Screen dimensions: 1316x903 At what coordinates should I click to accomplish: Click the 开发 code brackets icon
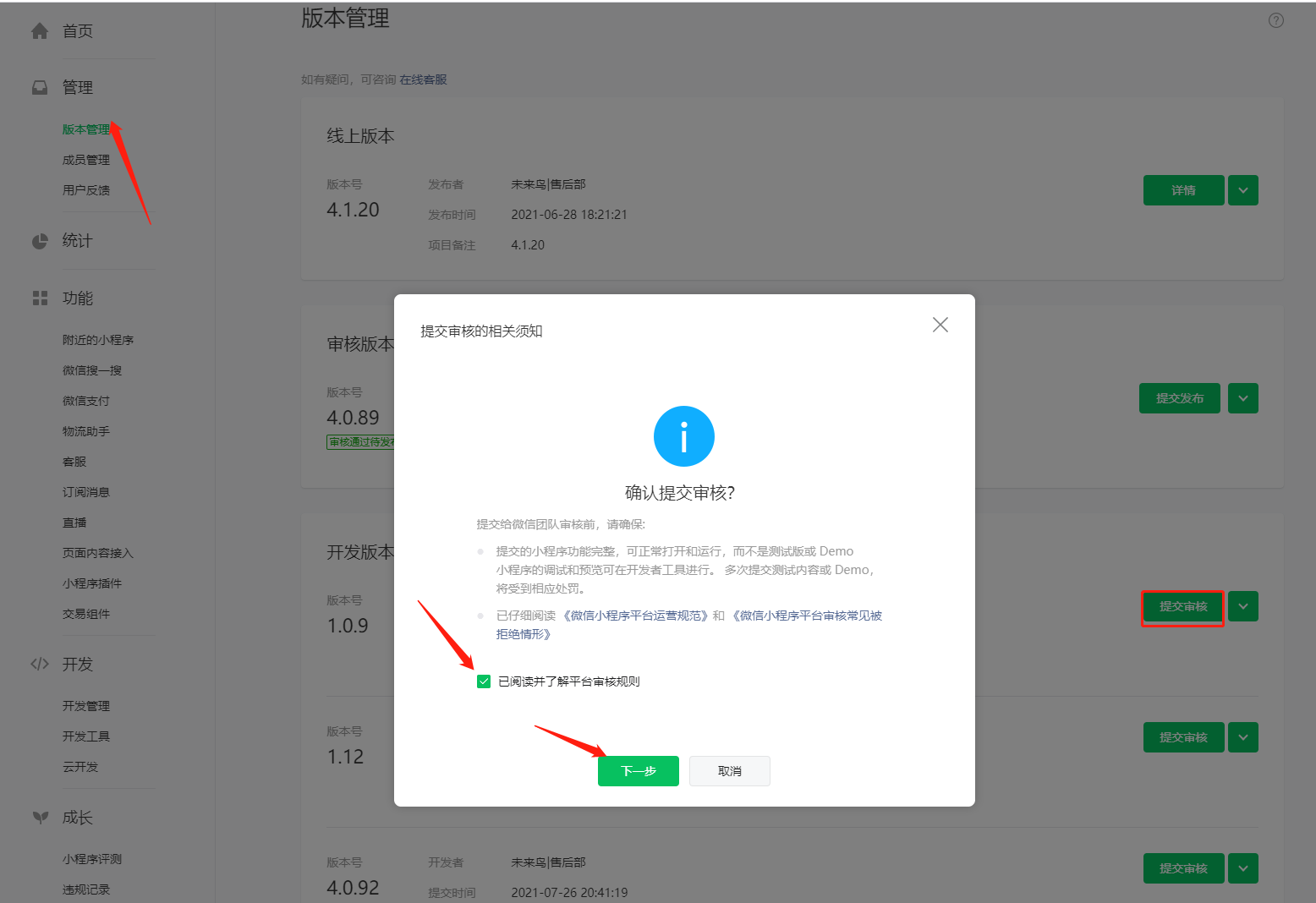[x=40, y=665]
